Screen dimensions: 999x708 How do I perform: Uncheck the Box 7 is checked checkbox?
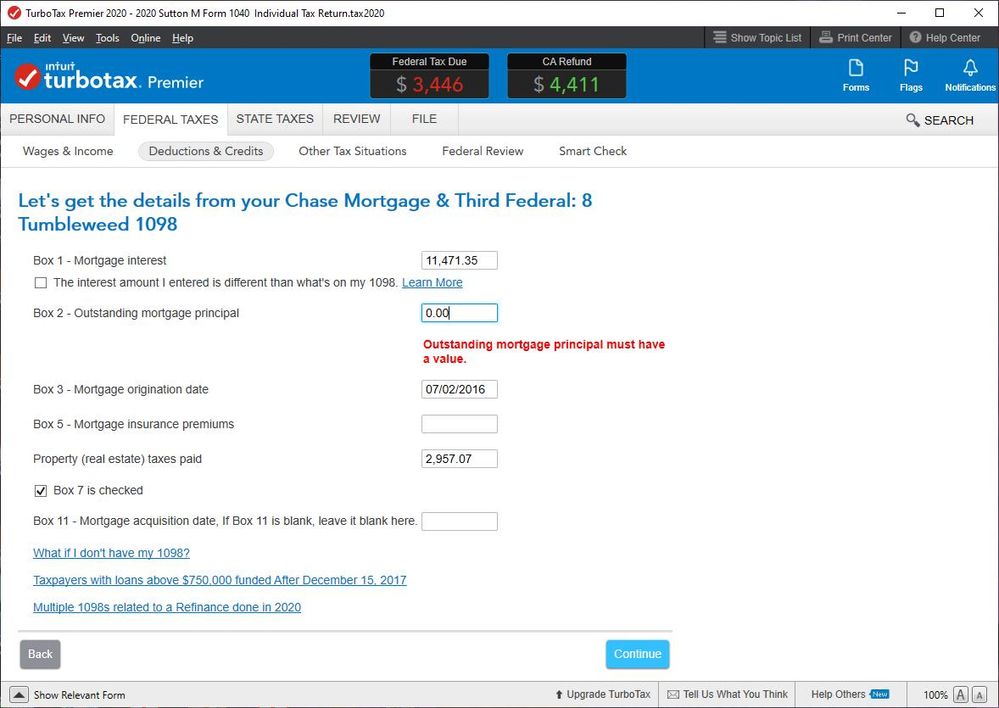click(x=41, y=490)
